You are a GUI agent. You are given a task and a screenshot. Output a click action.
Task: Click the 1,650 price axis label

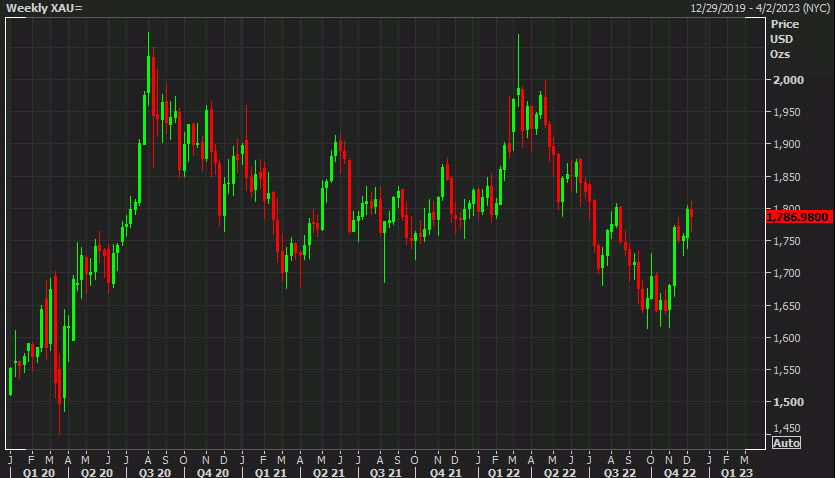(x=787, y=306)
